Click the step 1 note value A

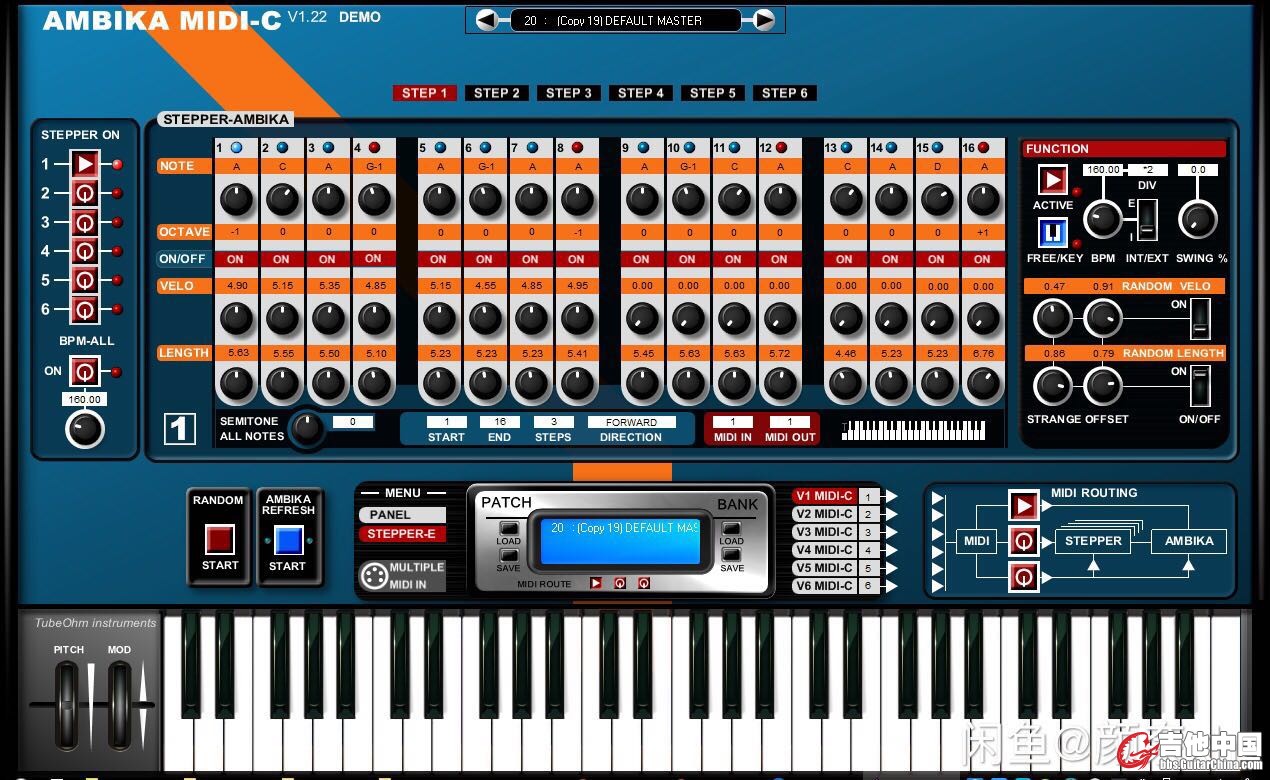coord(236,166)
